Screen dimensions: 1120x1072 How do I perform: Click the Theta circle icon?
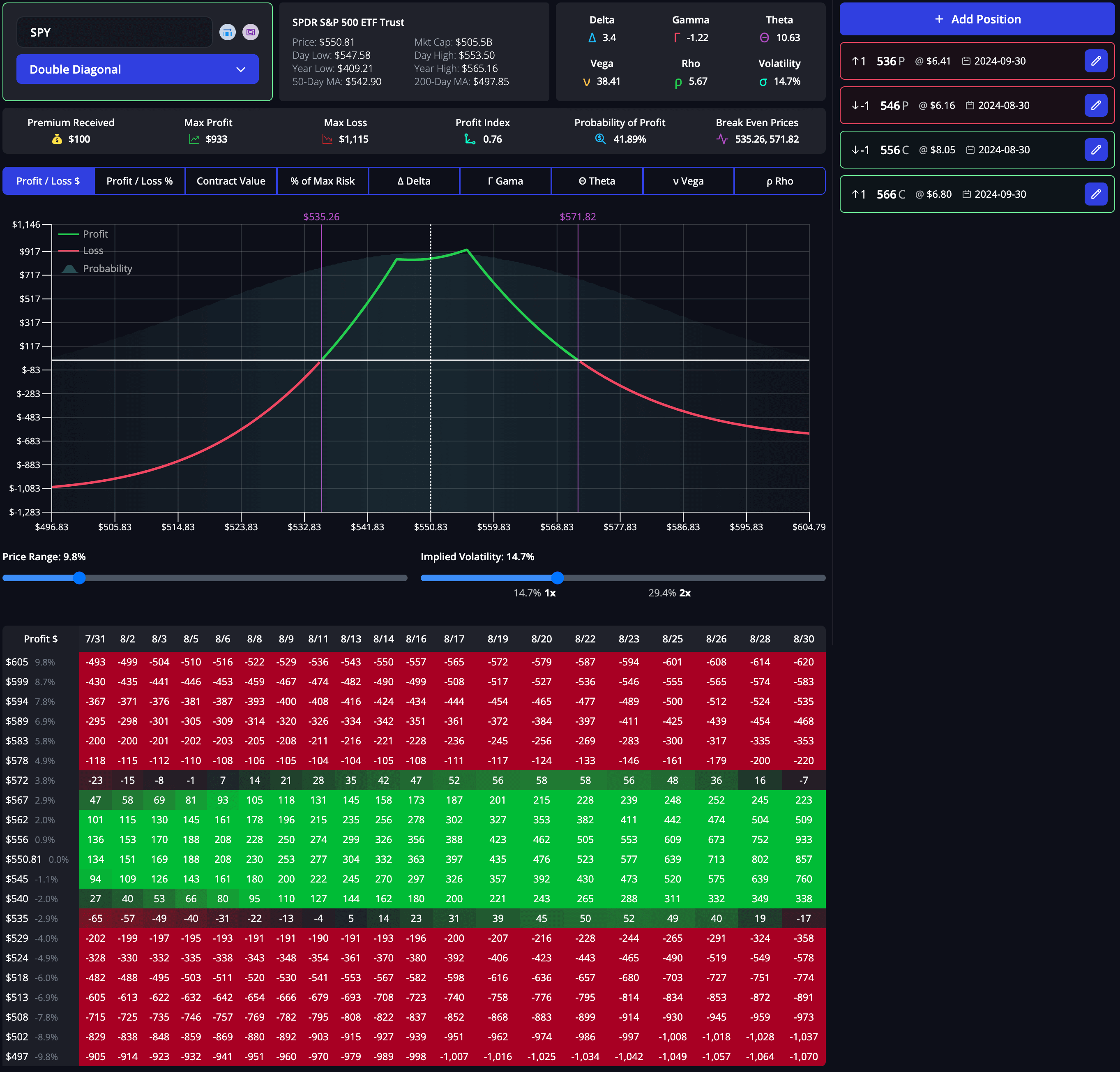coord(764,38)
